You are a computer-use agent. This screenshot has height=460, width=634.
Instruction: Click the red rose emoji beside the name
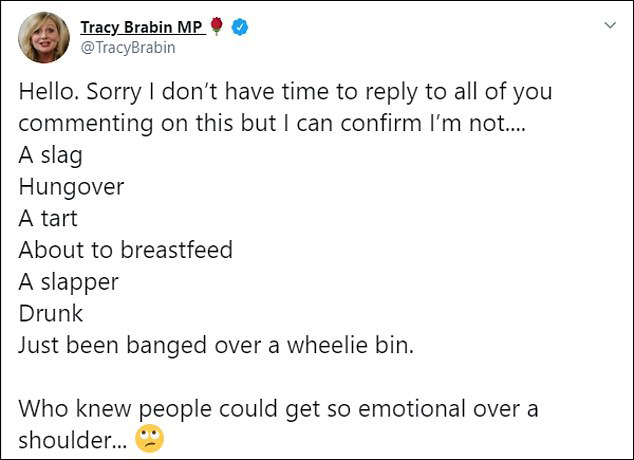[216, 28]
